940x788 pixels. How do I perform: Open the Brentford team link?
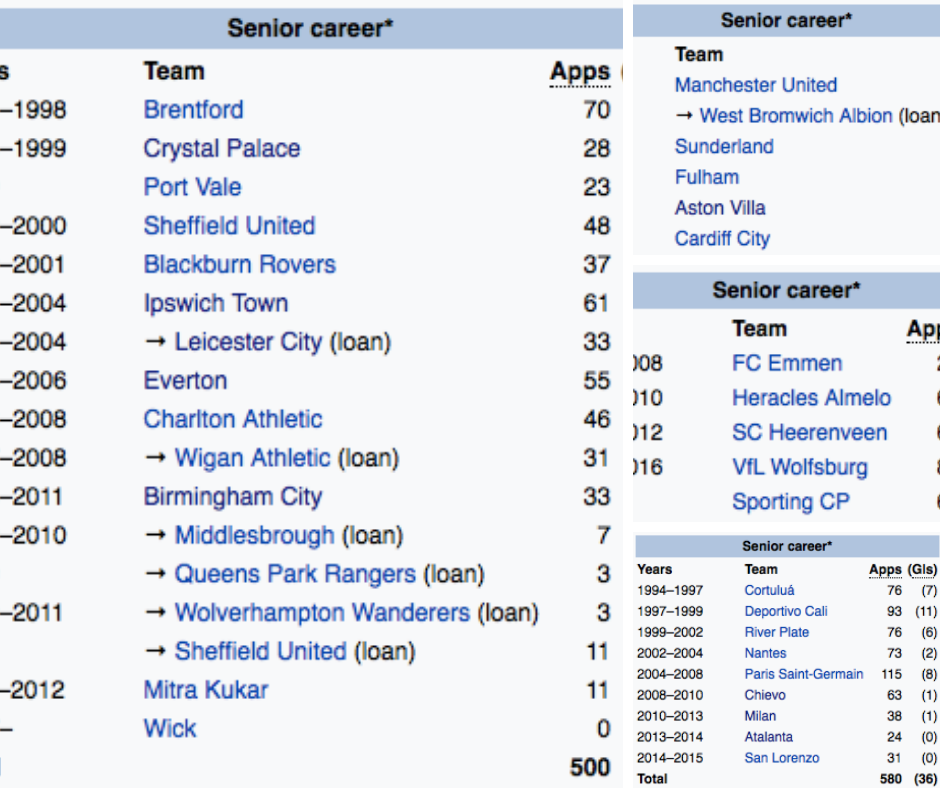[x=193, y=110]
